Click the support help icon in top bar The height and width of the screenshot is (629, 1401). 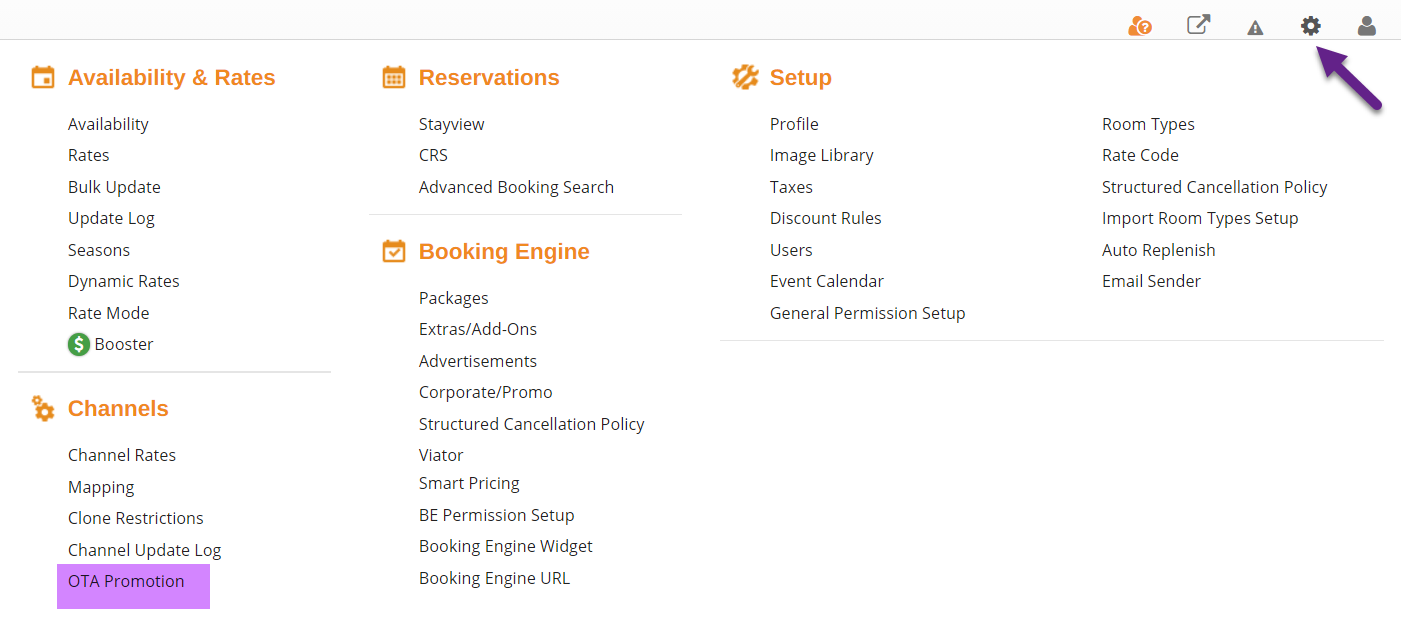click(x=1139, y=26)
